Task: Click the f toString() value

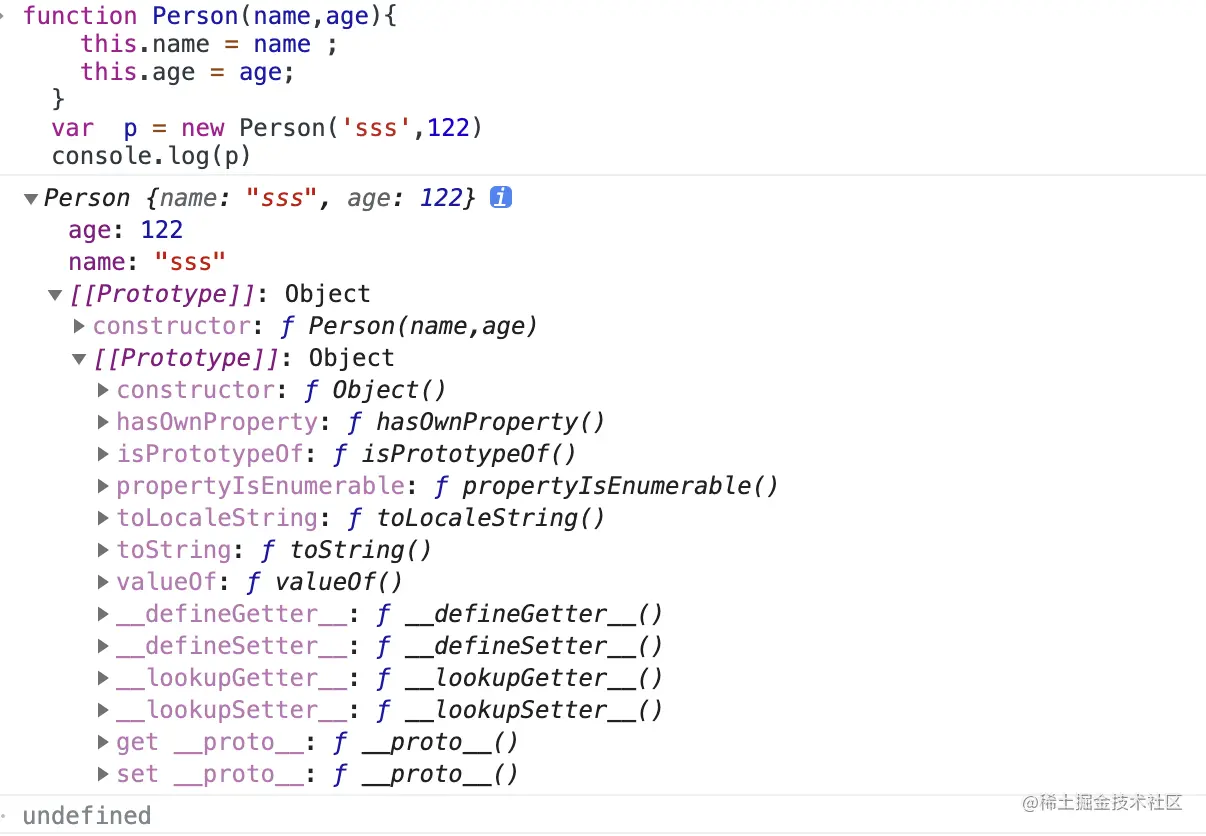Action: click(x=346, y=550)
